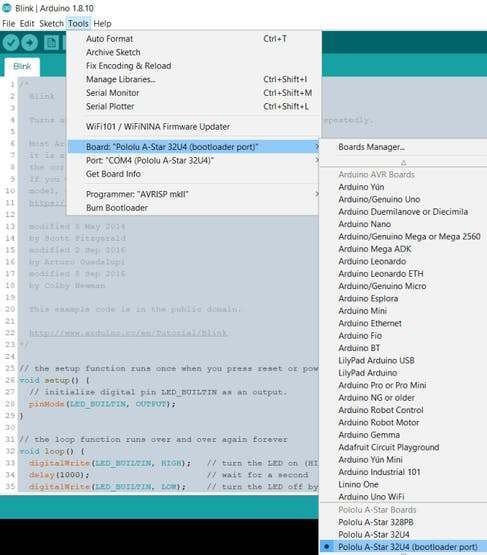Click code line 'void setup() {'
487x555 pixels.
click(x=55, y=381)
